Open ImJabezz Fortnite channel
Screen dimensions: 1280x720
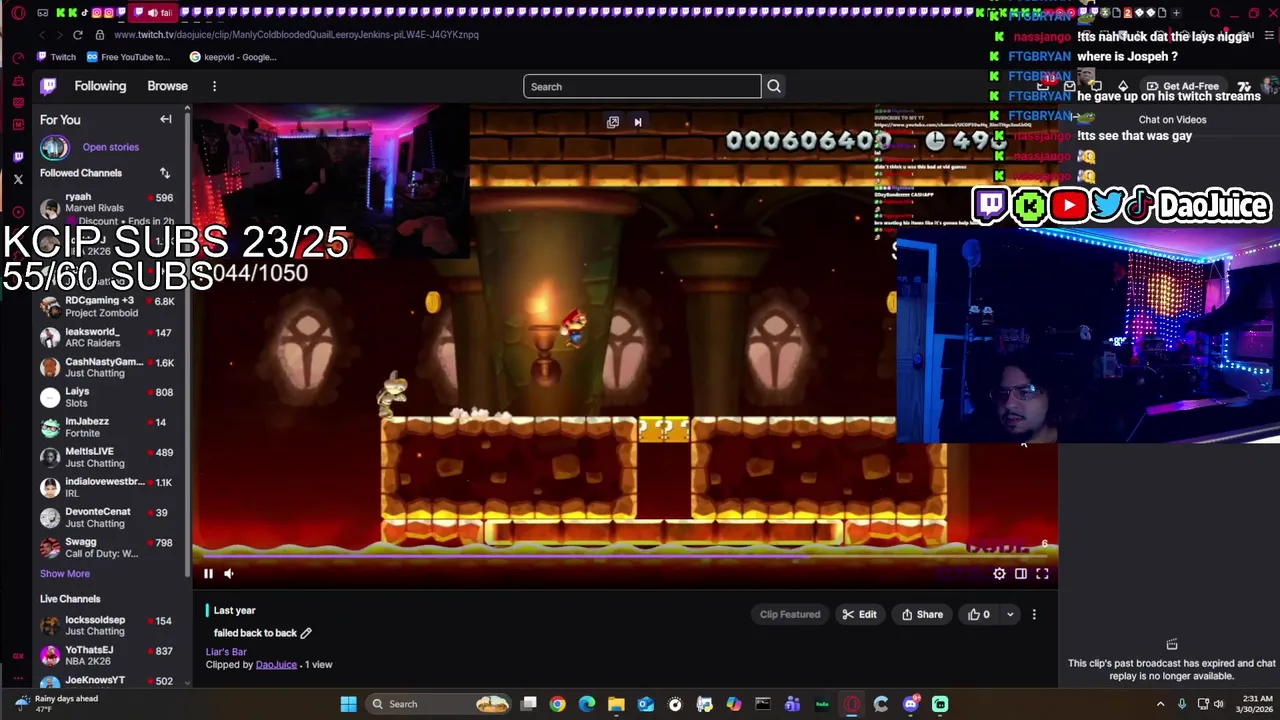107,427
